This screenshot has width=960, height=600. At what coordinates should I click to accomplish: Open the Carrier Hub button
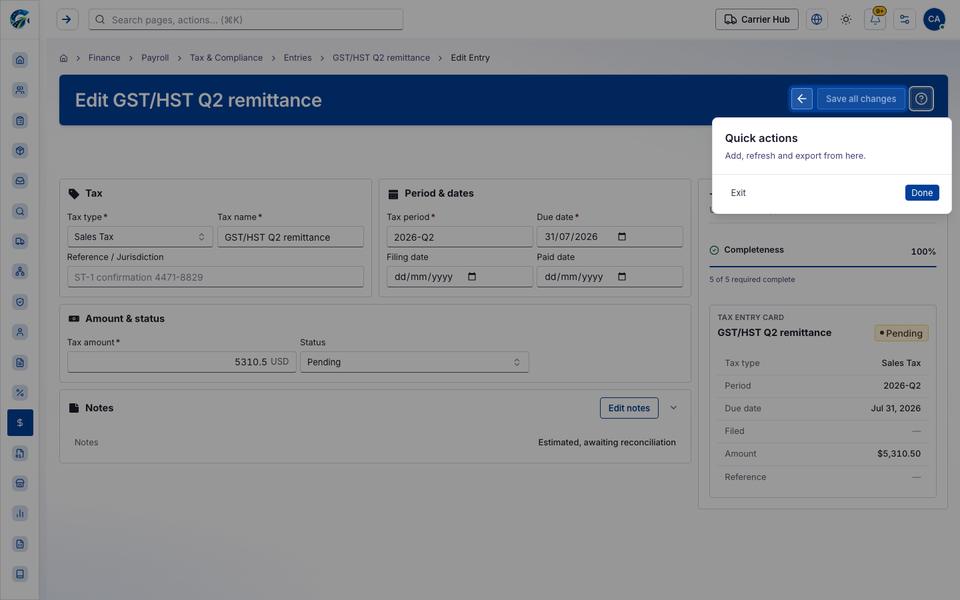(757, 20)
